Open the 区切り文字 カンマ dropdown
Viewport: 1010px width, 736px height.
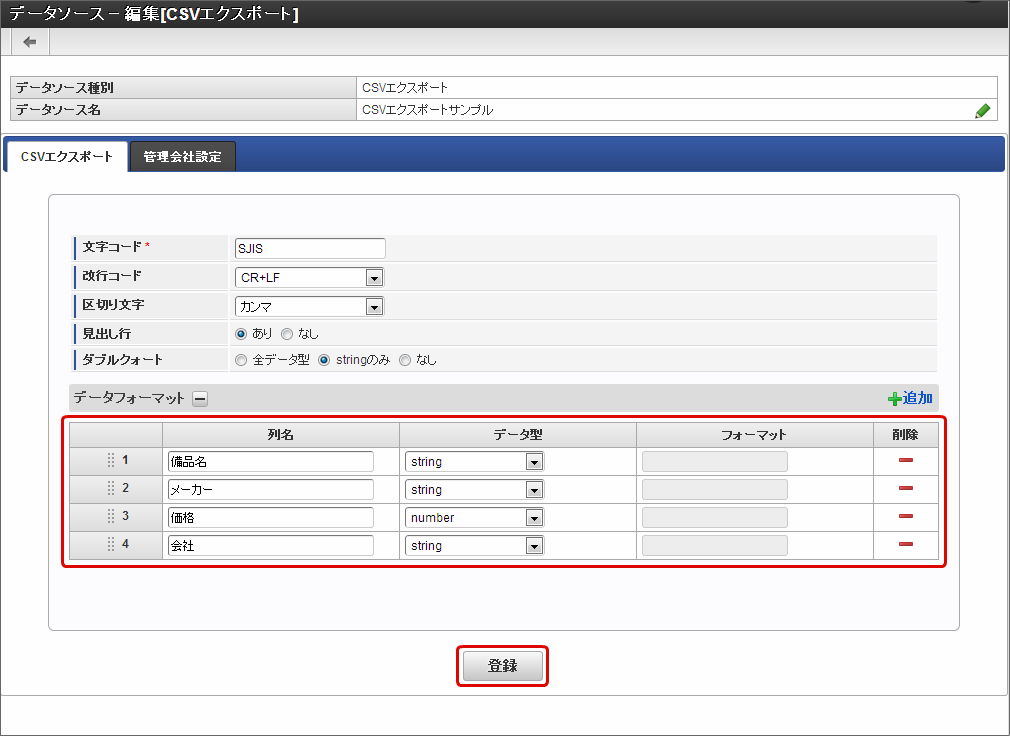coord(310,306)
